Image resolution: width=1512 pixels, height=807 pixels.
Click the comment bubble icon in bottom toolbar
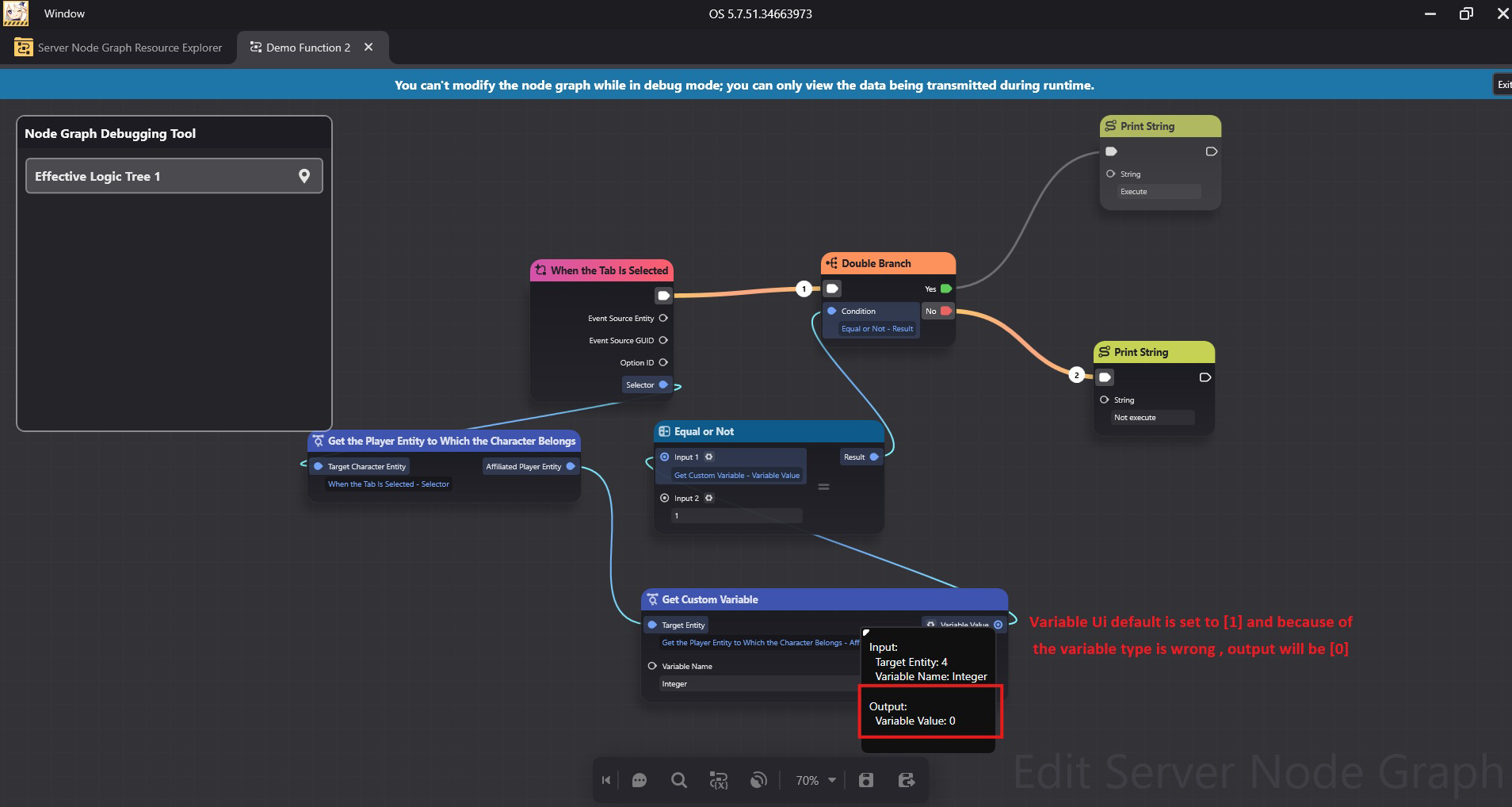pyautogui.click(x=640, y=781)
